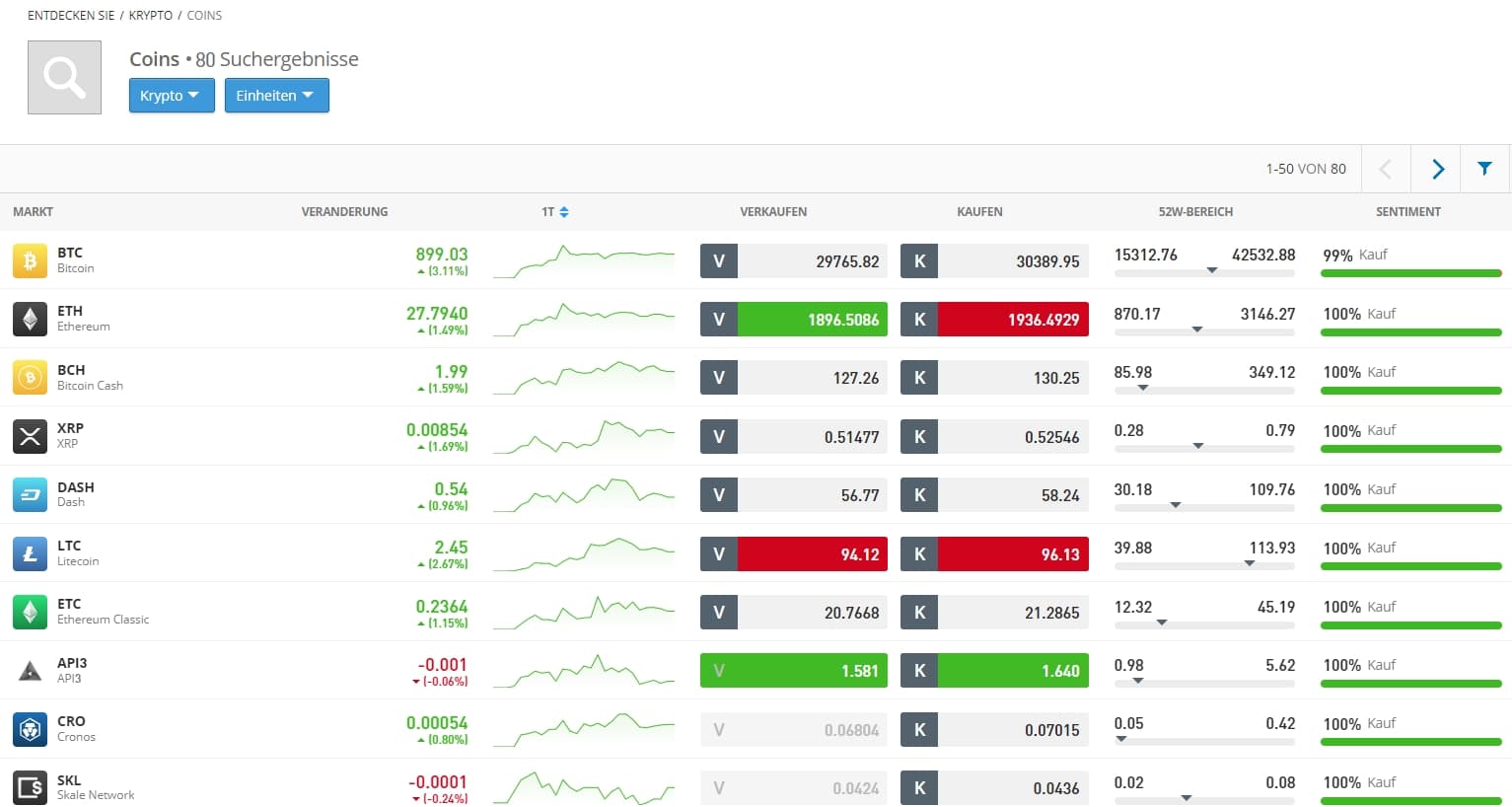Sell DASH at 56.77
The image size is (1512, 807).
pos(794,495)
